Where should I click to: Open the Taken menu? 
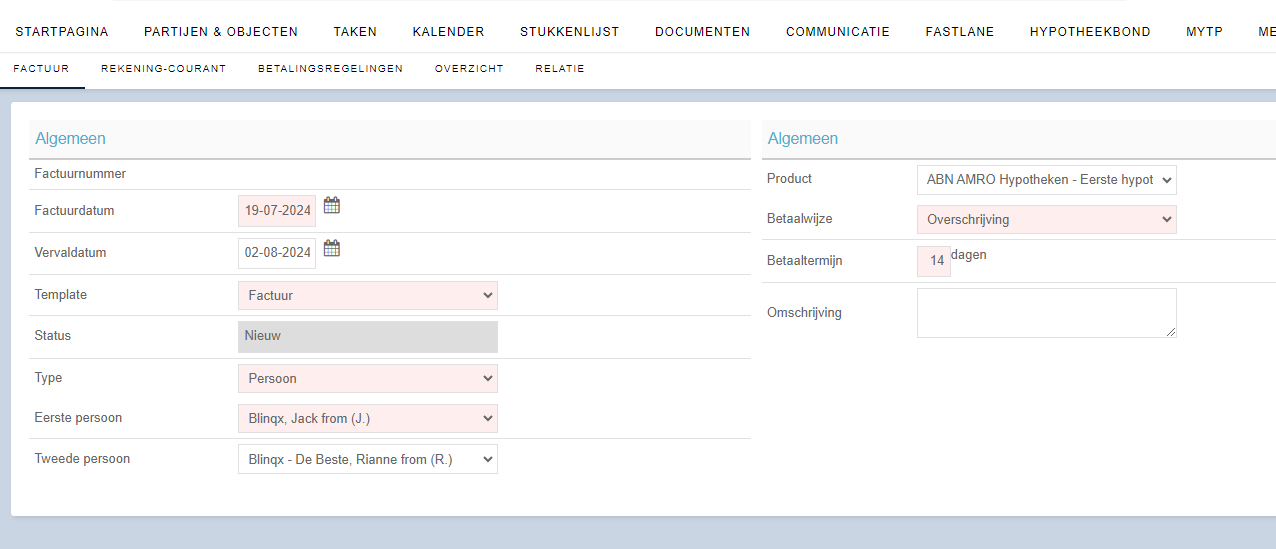point(355,32)
